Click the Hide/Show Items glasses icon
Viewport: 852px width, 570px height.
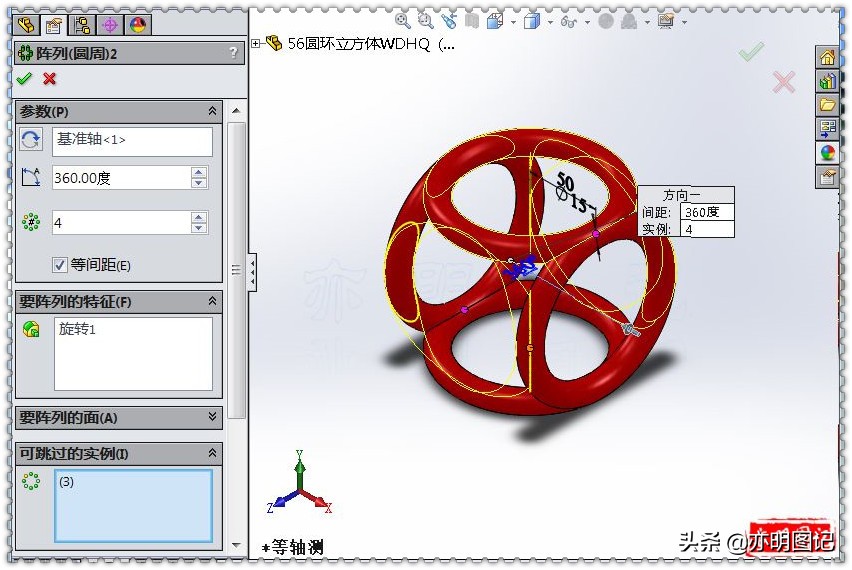(x=569, y=22)
